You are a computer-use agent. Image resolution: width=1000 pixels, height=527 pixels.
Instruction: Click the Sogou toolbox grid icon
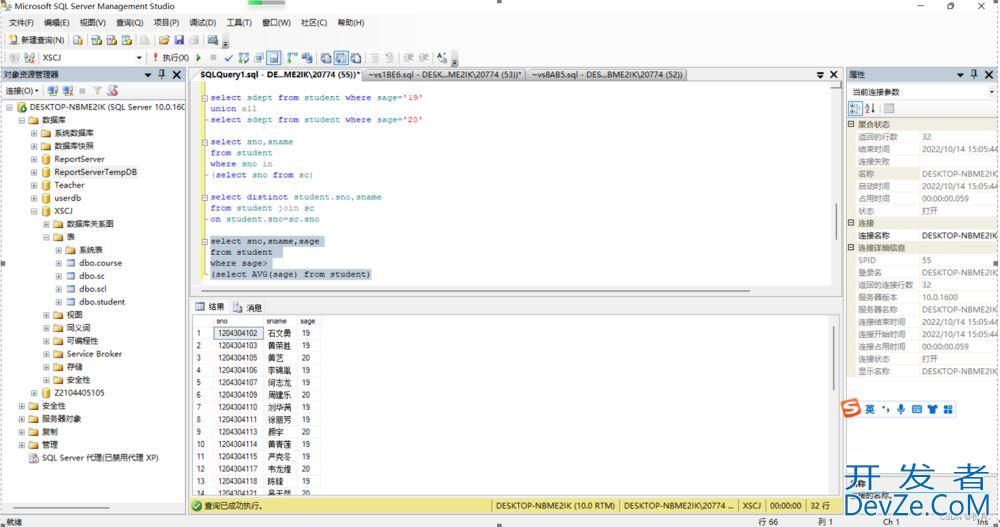948,409
